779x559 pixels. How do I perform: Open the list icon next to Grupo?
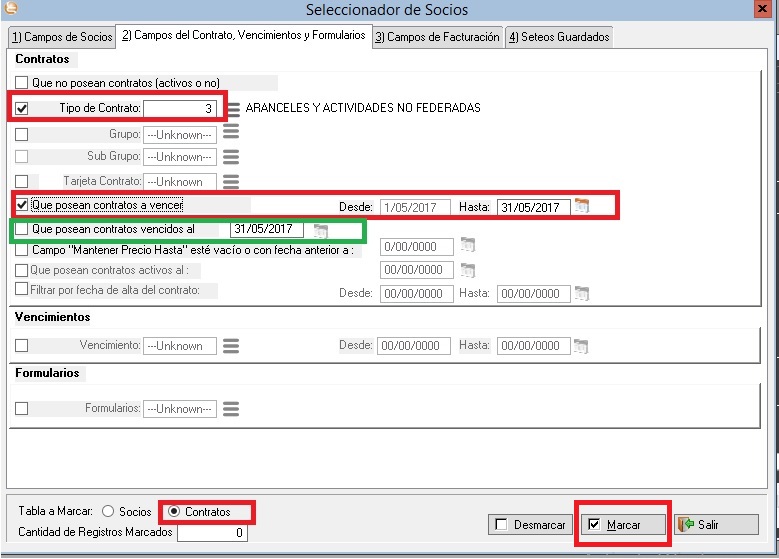[x=229, y=134]
